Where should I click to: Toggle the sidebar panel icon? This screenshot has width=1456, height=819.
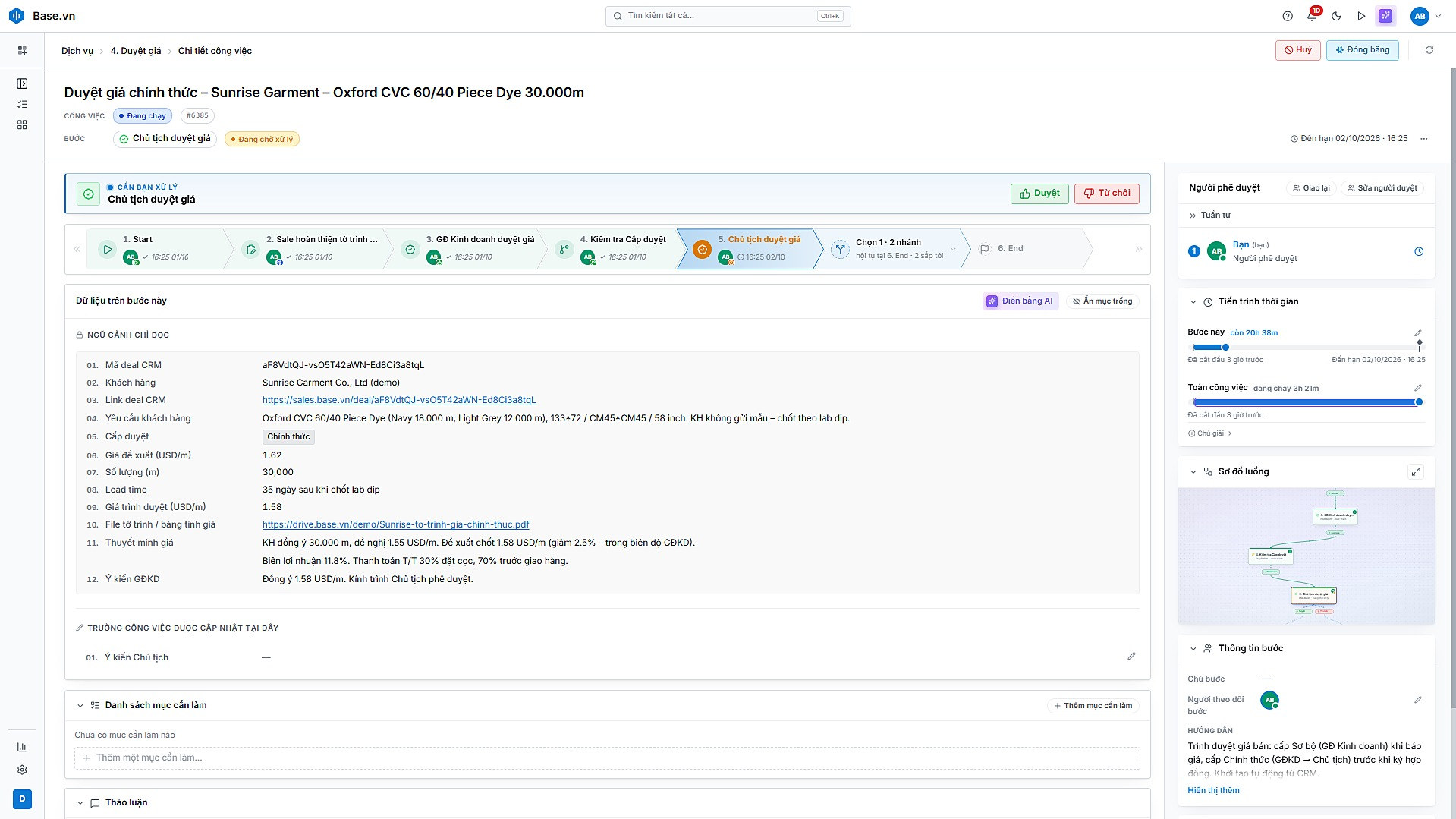tap(22, 83)
